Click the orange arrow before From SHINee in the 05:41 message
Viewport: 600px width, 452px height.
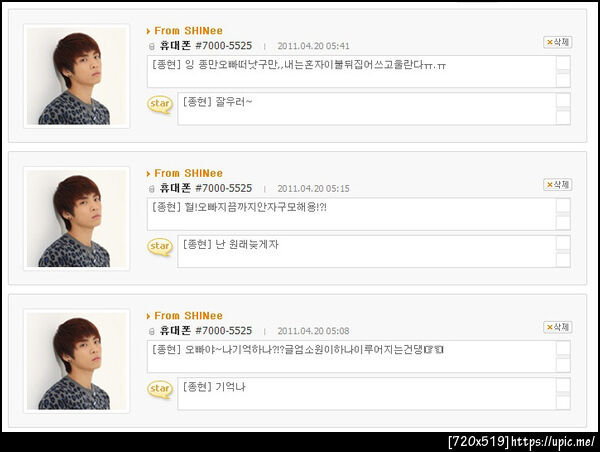click(x=148, y=31)
